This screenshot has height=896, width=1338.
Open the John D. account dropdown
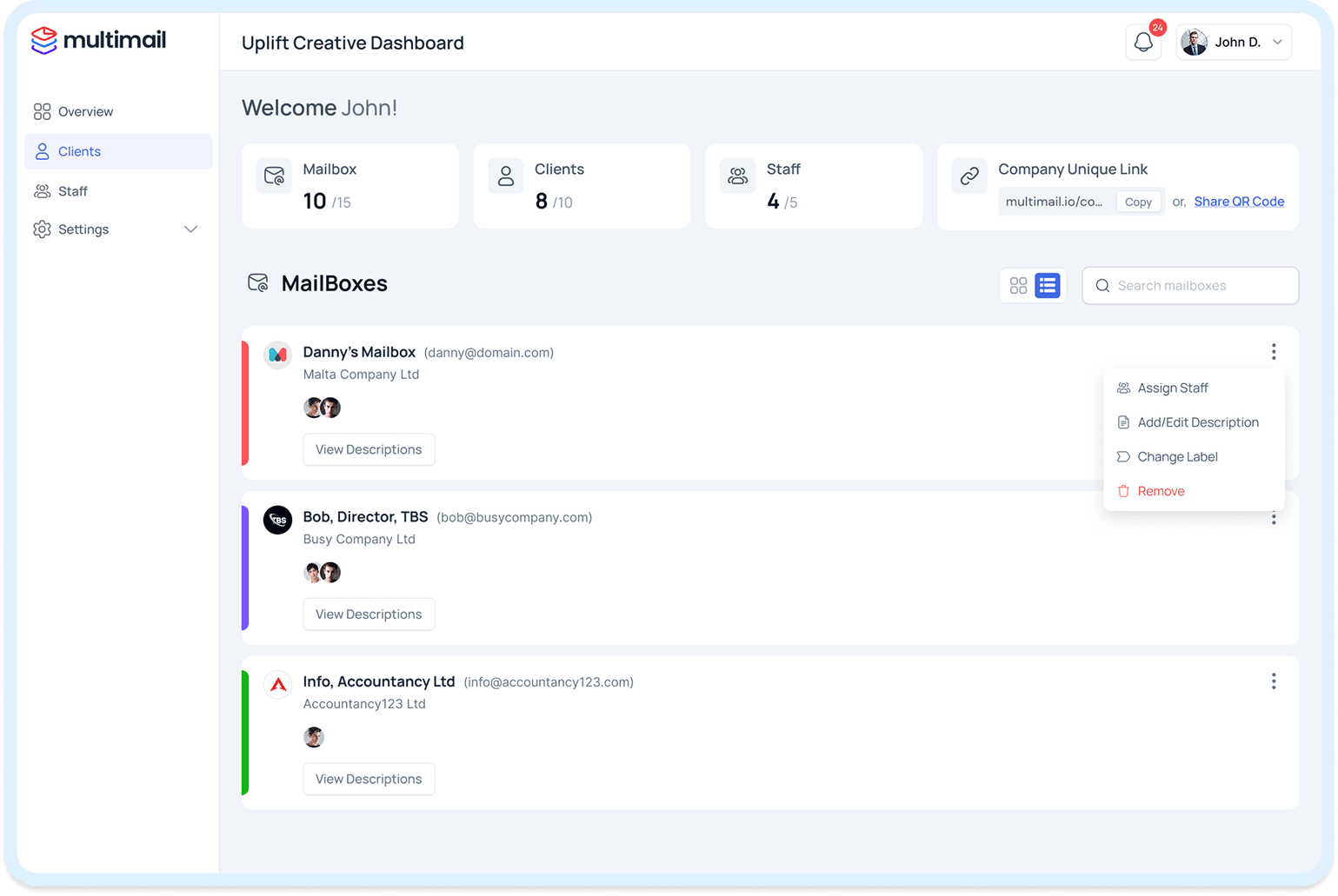pos(1234,41)
